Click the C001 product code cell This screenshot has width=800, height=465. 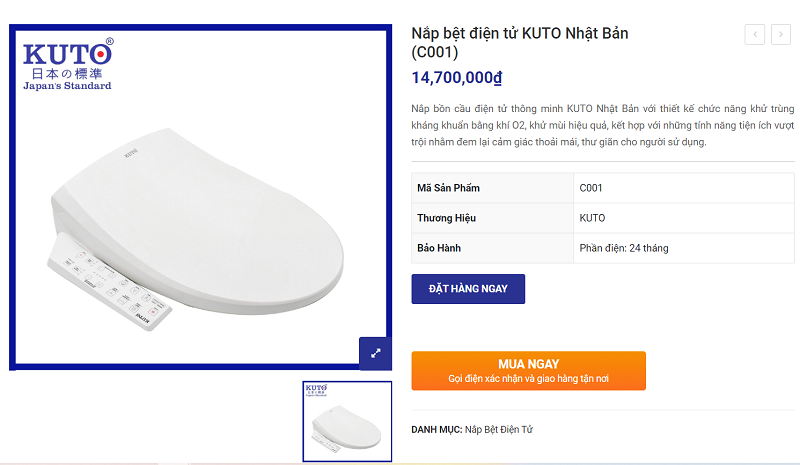[591, 188]
